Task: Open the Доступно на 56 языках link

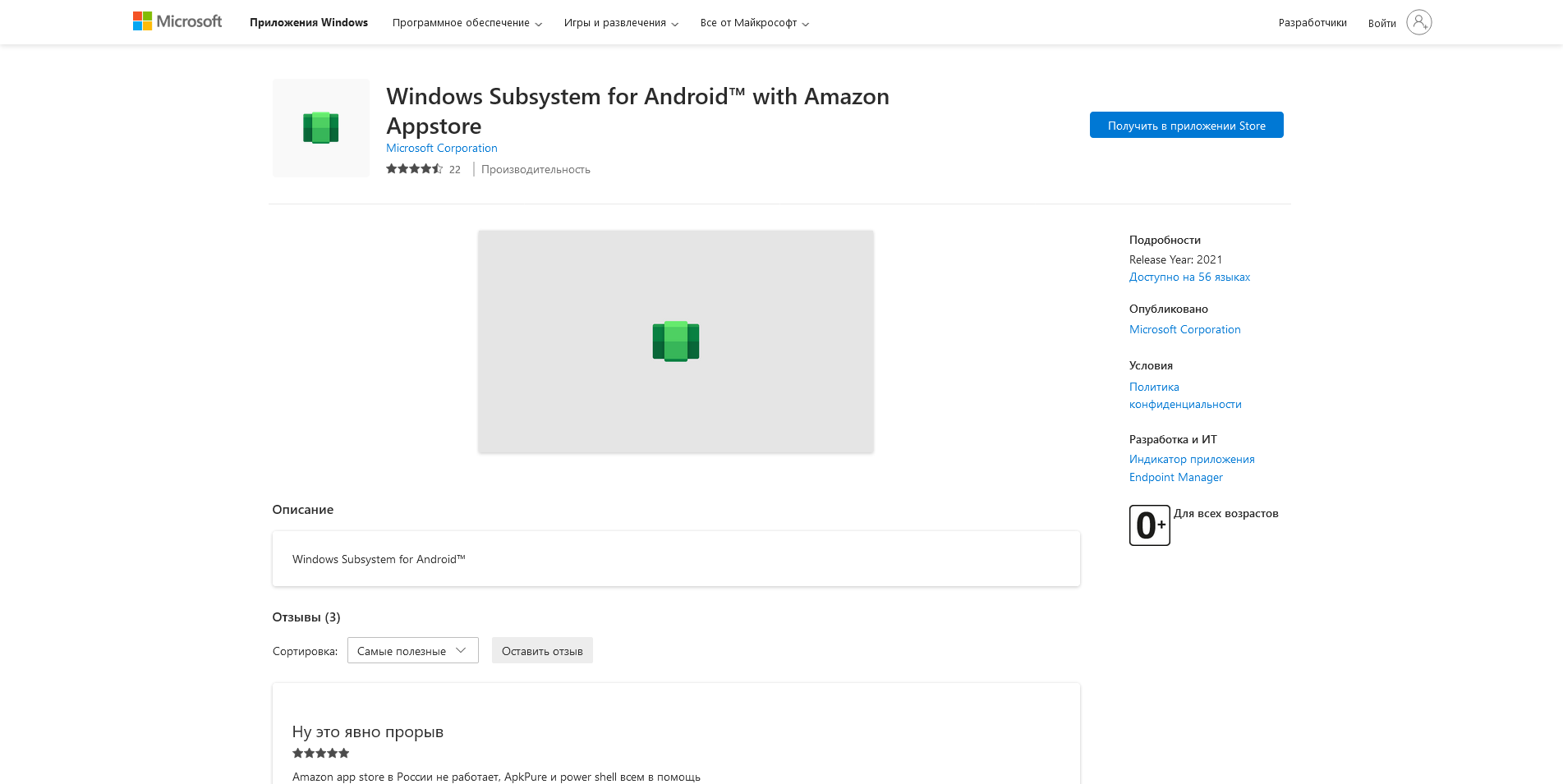Action: [1189, 277]
